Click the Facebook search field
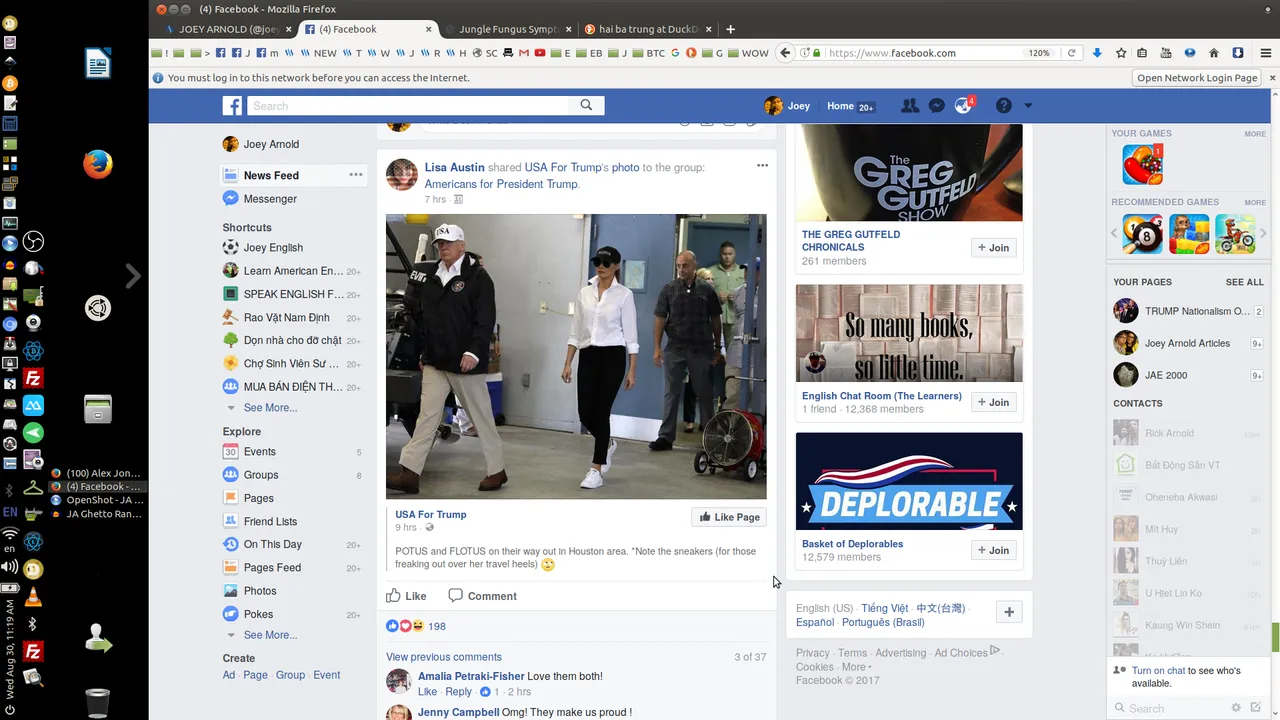The height and width of the screenshot is (720, 1280). pyautogui.click(x=408, y=105)
